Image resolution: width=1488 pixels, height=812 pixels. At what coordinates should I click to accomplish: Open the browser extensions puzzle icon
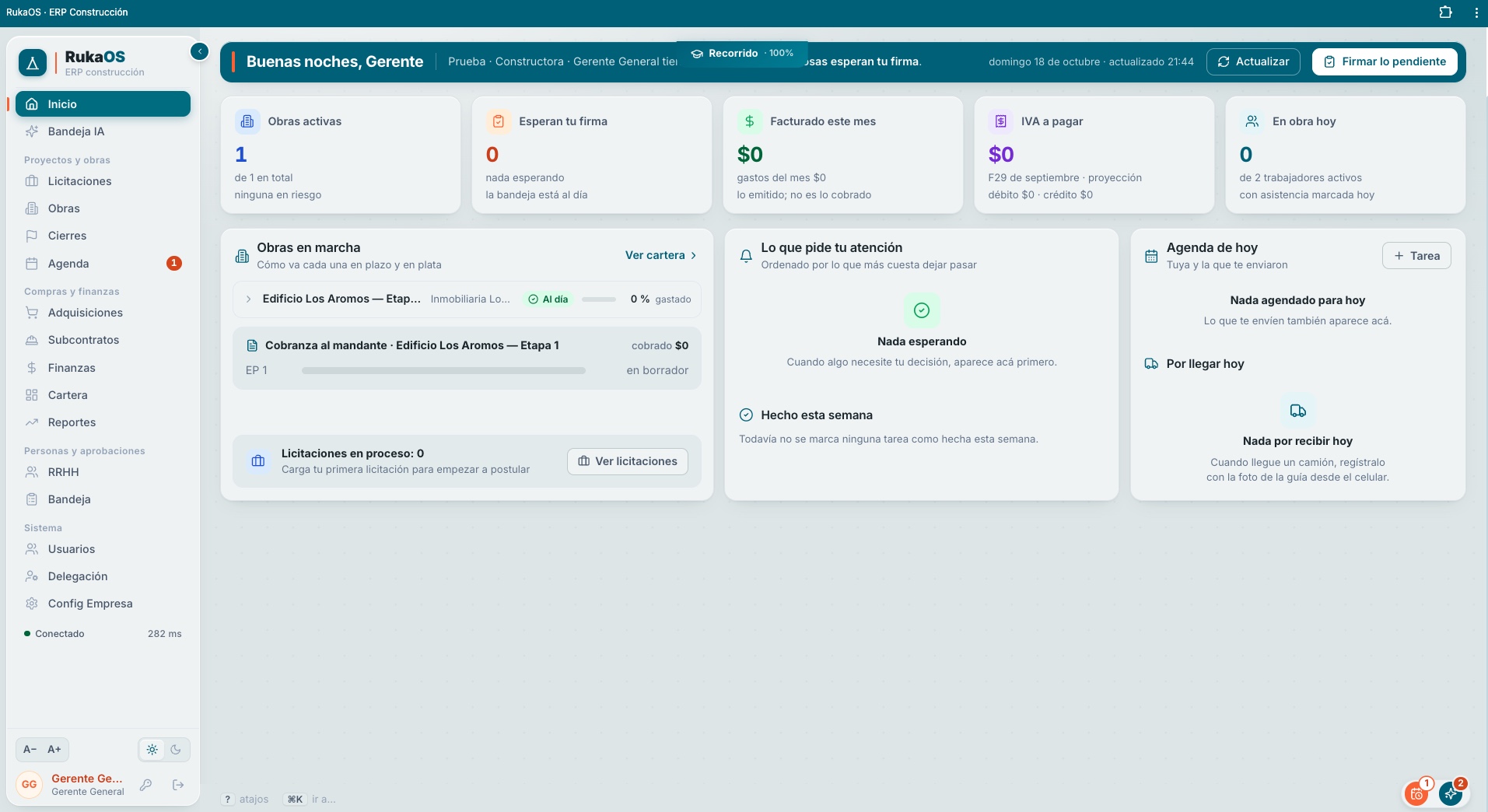tap(1445, 12)
